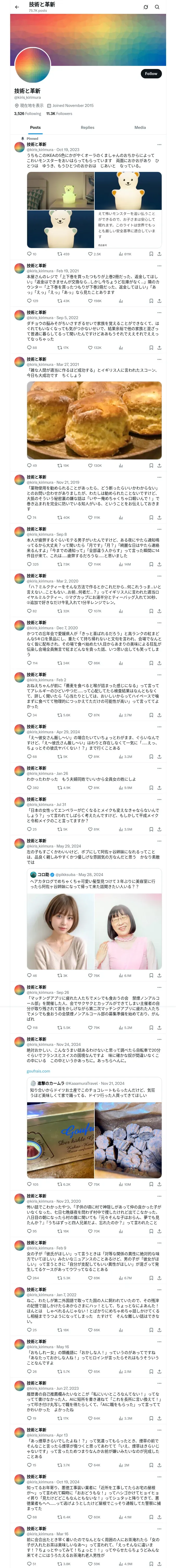Screen dimensions: 176x1568
Task: View analytics on the Sep 8 post
Action: 122,564
